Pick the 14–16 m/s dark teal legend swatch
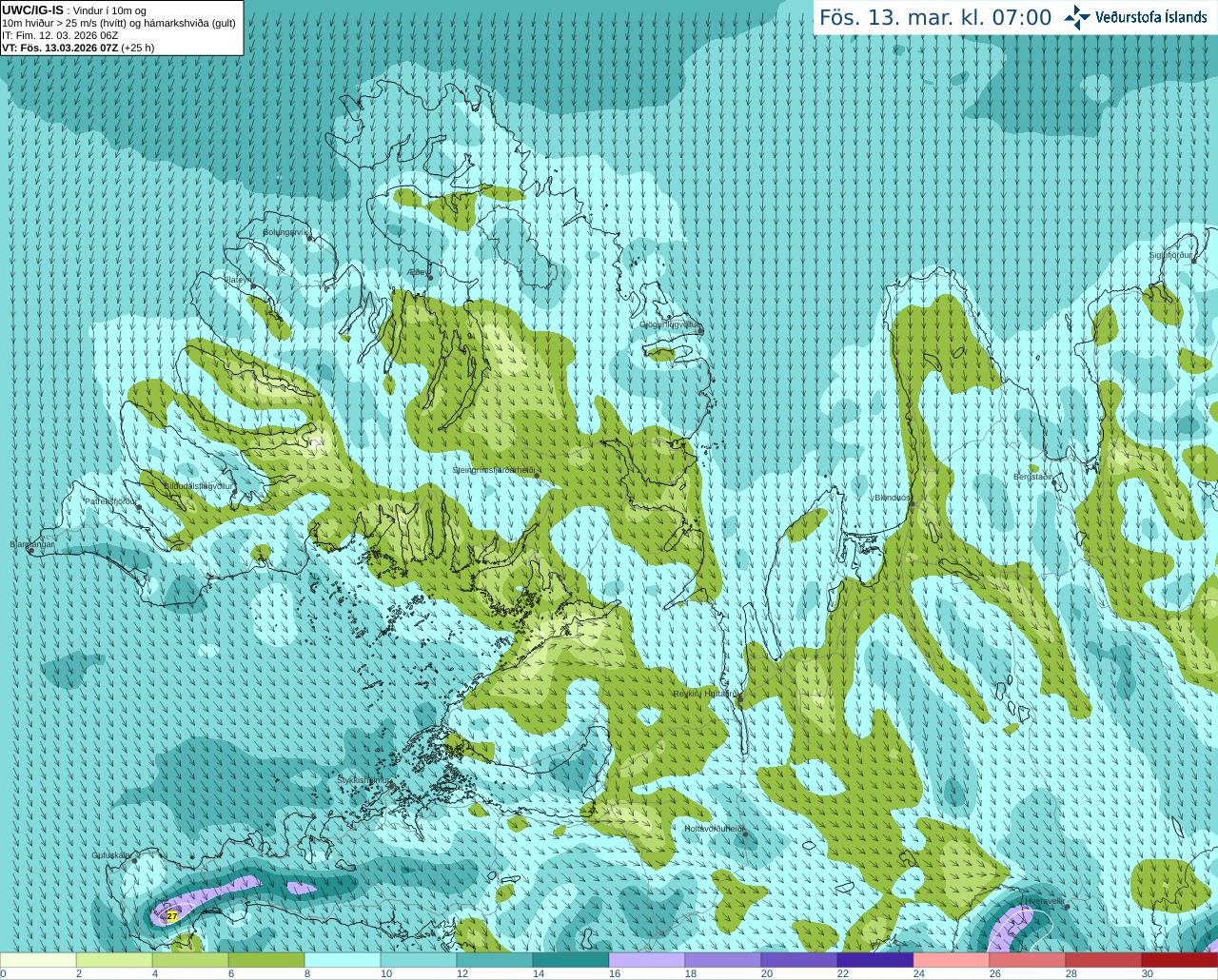Viewport: 1218px width, 980px height. pyautogui.click(x=571, y=960)
